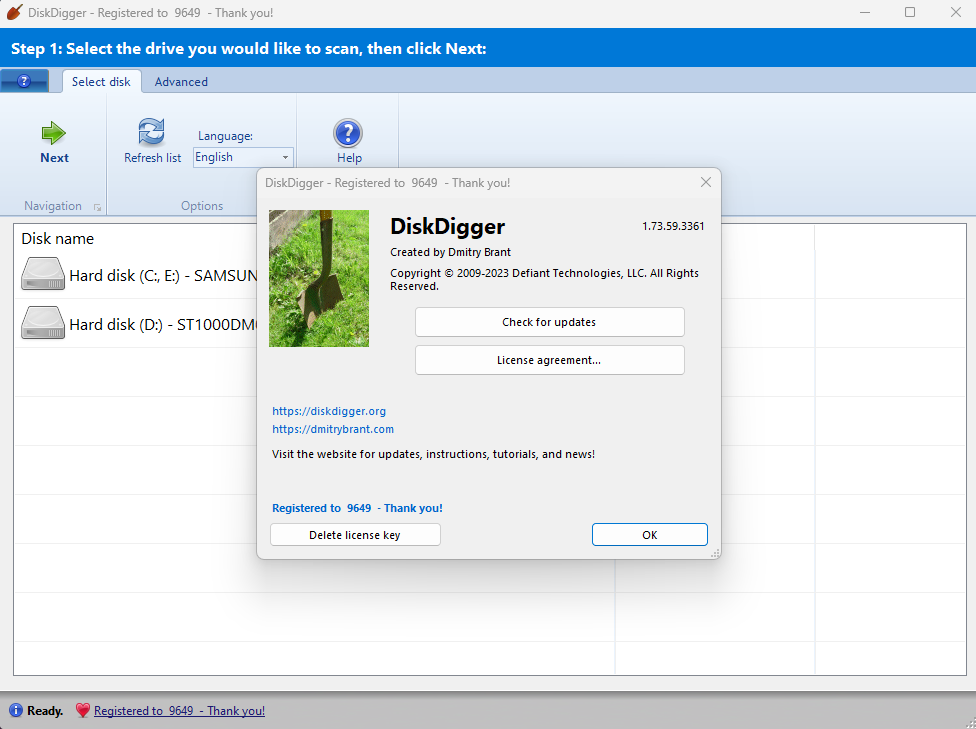Click Registered to 9649 link in dialog

357,508
